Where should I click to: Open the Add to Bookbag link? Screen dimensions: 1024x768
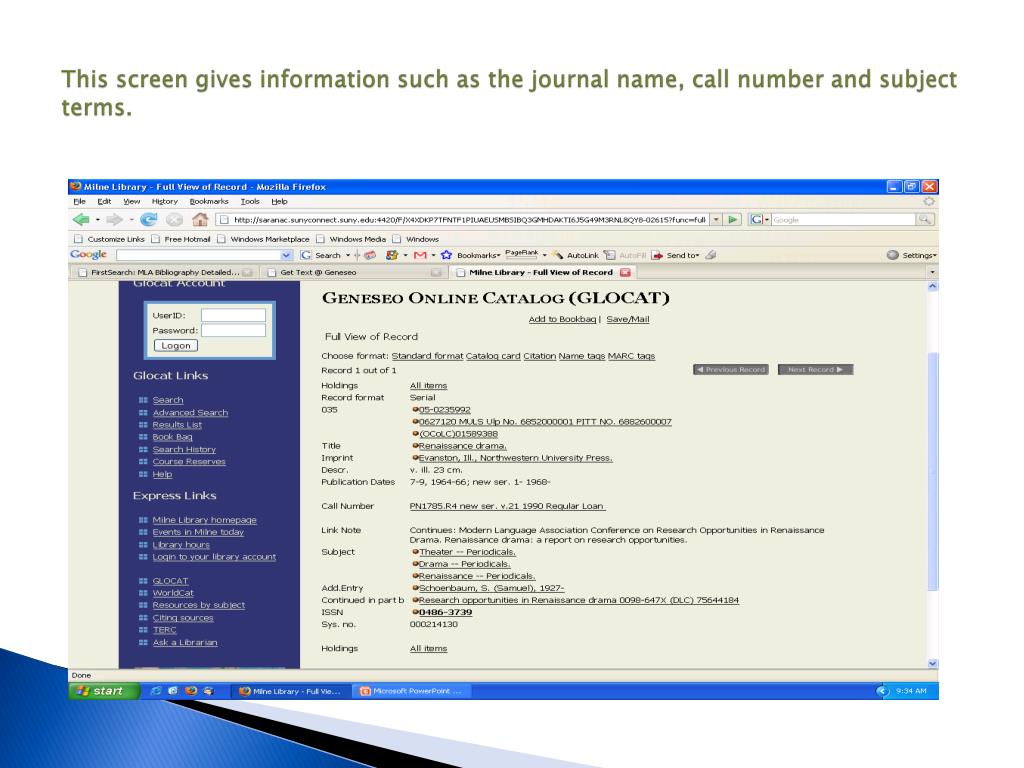coord(562,319)
